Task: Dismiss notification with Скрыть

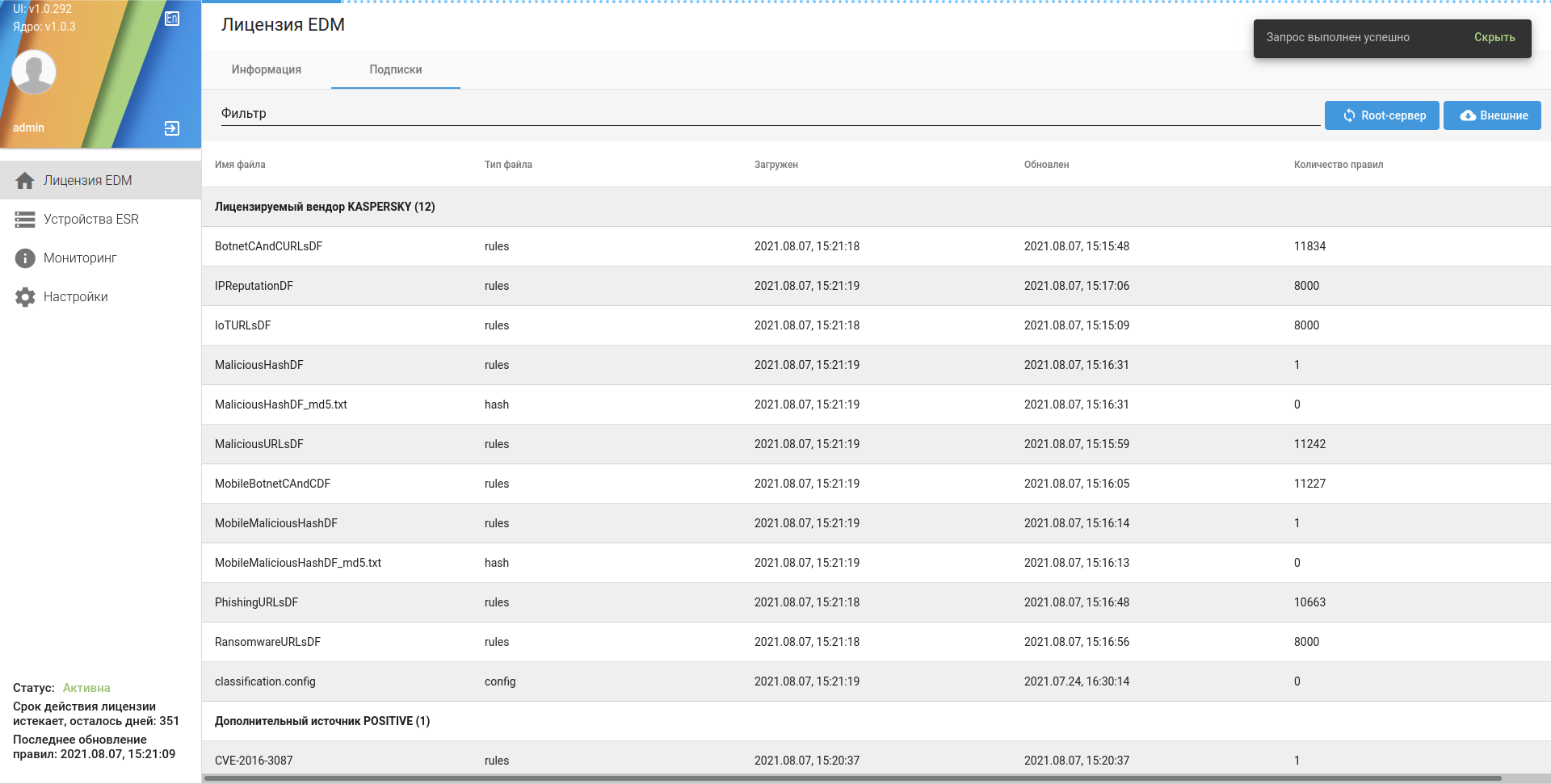Action: pos(1494,37)
